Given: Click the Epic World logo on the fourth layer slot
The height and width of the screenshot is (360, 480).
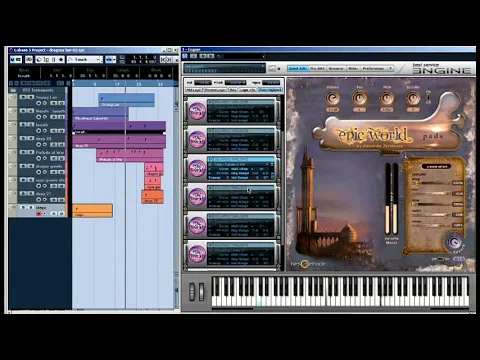Looking at the screenshot, I should point(197,197).
